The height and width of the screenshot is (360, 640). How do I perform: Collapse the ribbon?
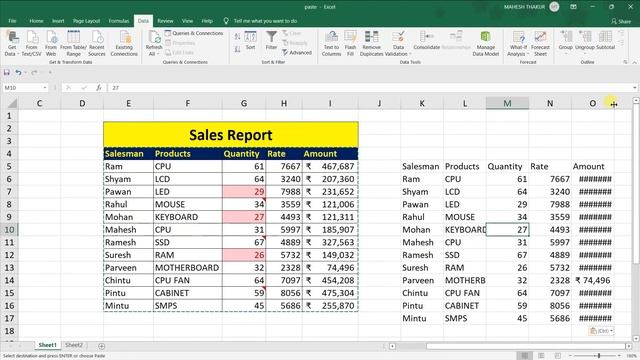[635, 62]
